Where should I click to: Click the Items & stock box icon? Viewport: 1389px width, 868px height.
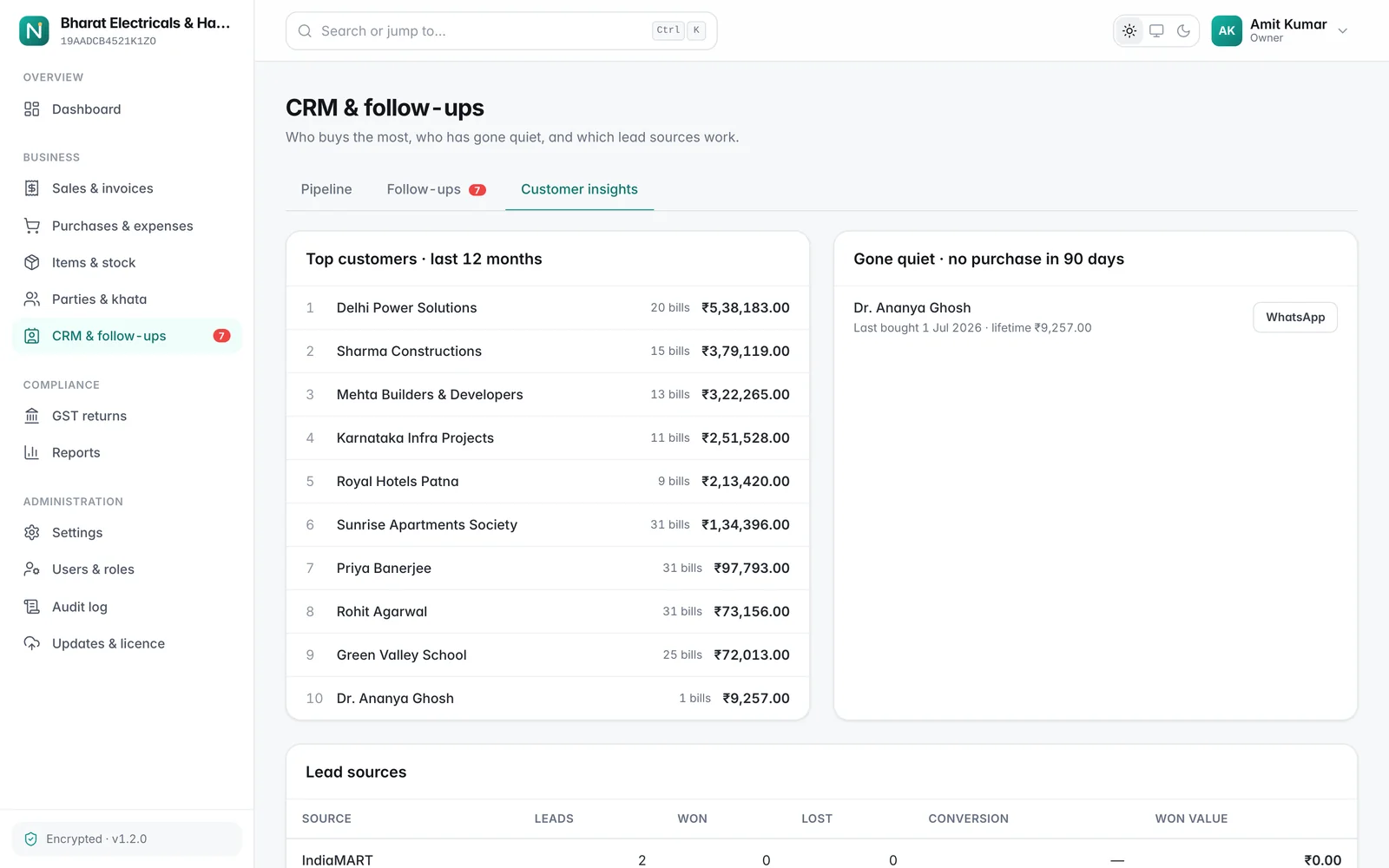pyautogui.click(x=32, y=262)
